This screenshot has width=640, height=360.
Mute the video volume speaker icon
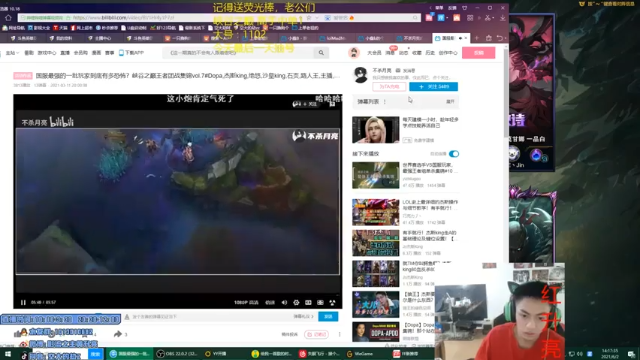pyautogui.click(x=284, y=302)
